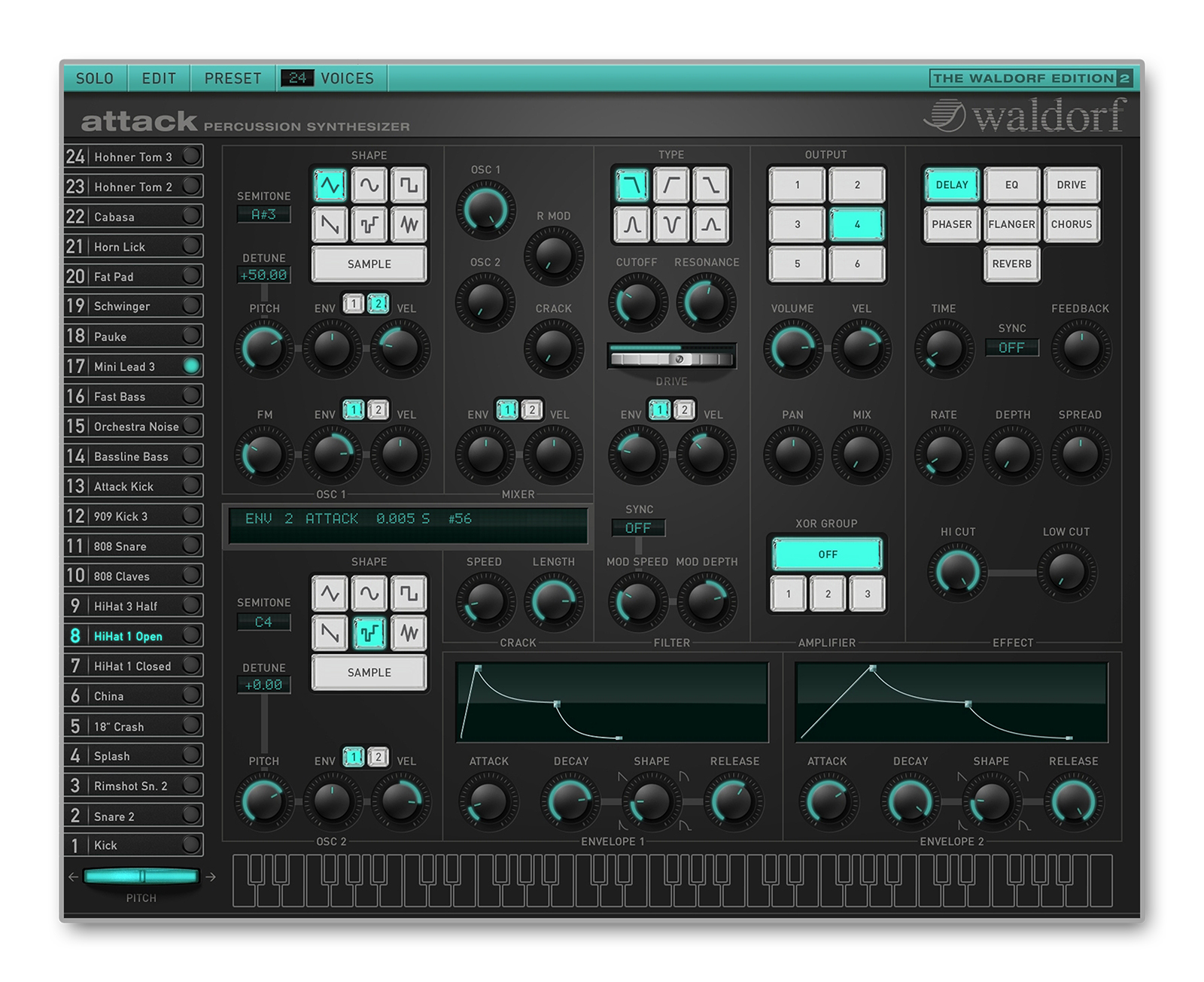
Task: Toggle Kick slot indicator
Action: point(192,844)
